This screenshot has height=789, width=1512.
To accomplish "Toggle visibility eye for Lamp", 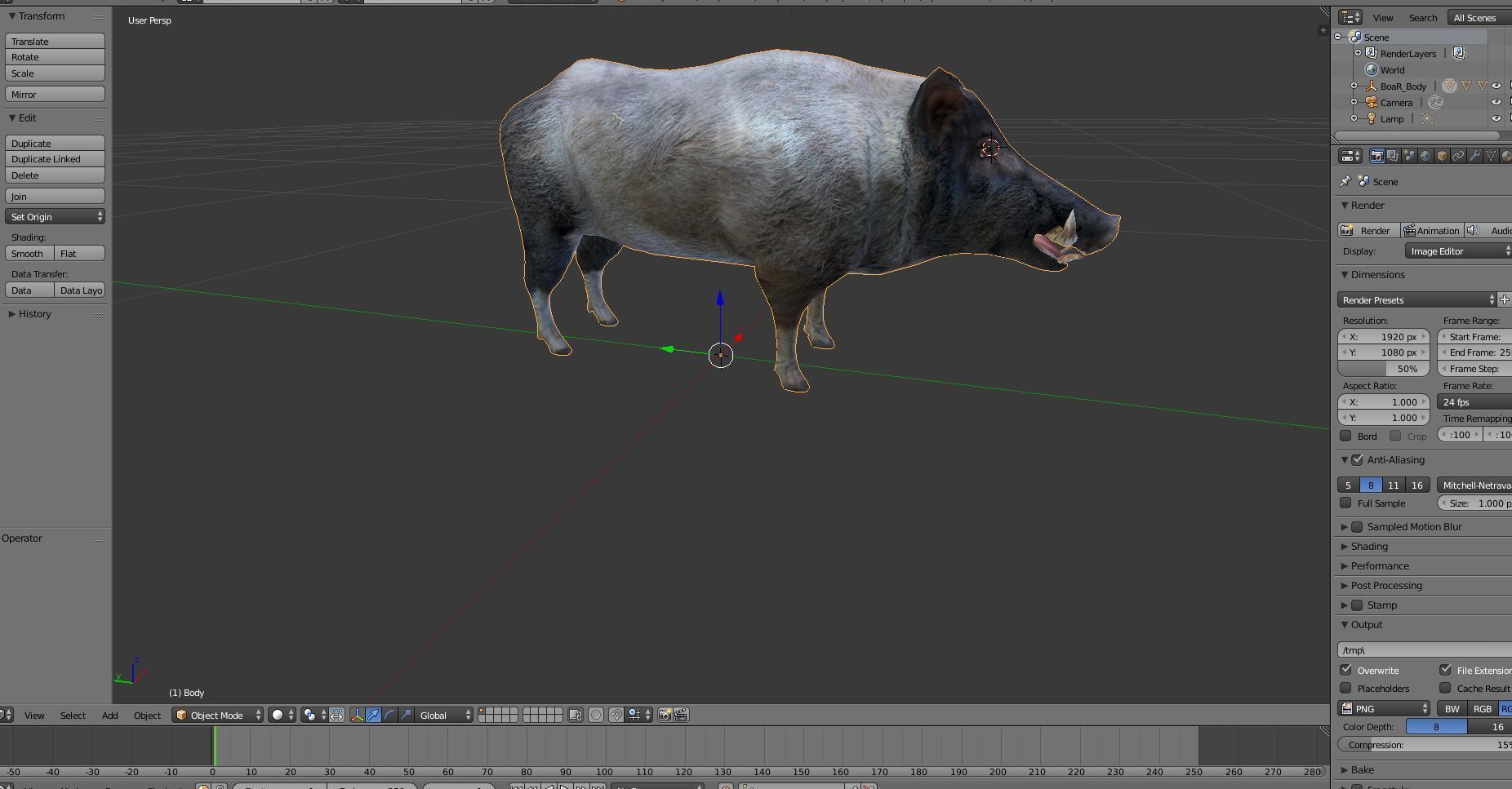I will click(1496, 118).
